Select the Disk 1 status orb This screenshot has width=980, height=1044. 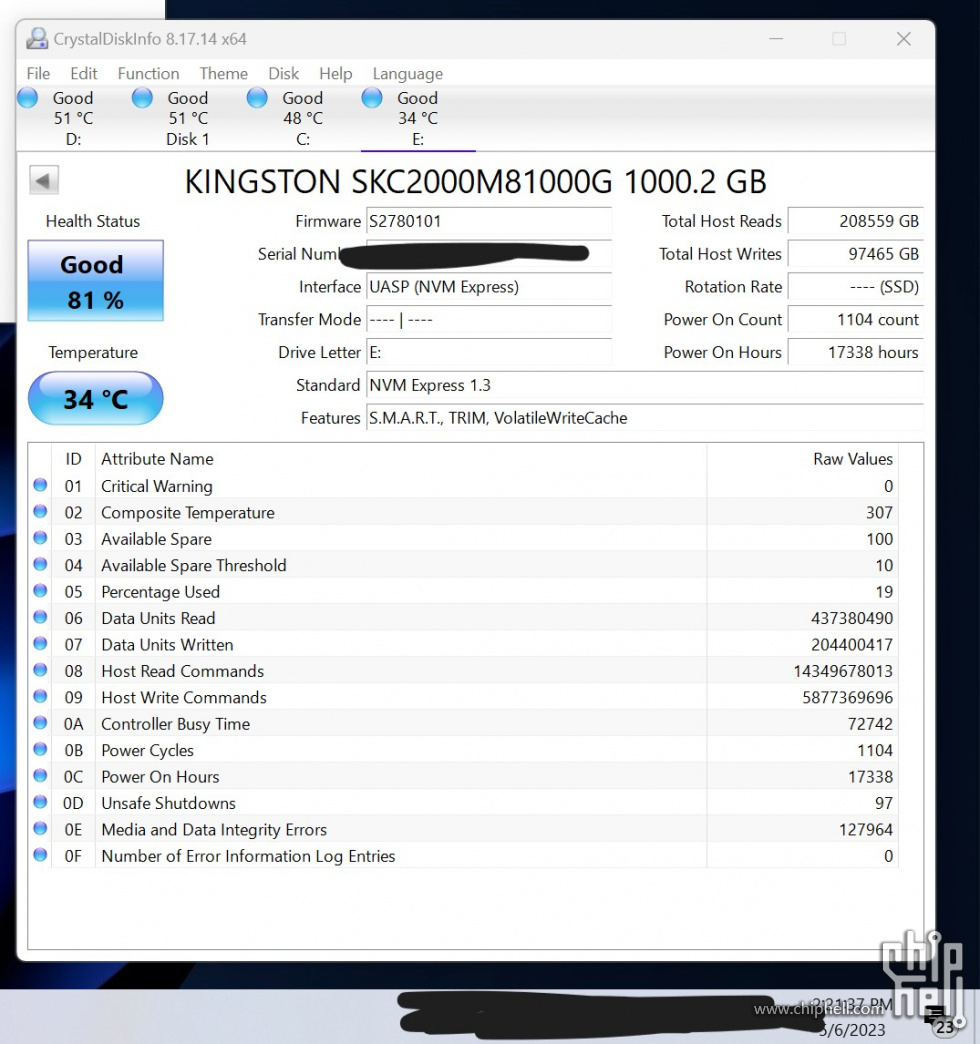pos(142,98)
